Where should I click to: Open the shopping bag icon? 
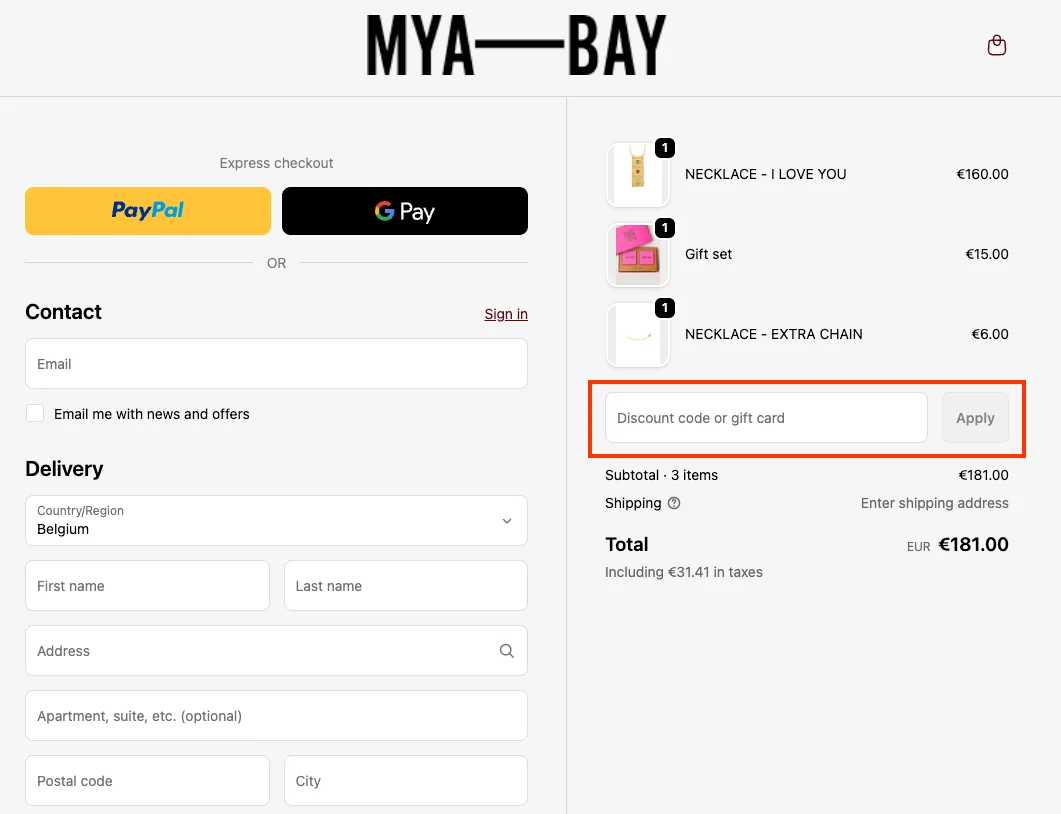[x=996, y=45]
